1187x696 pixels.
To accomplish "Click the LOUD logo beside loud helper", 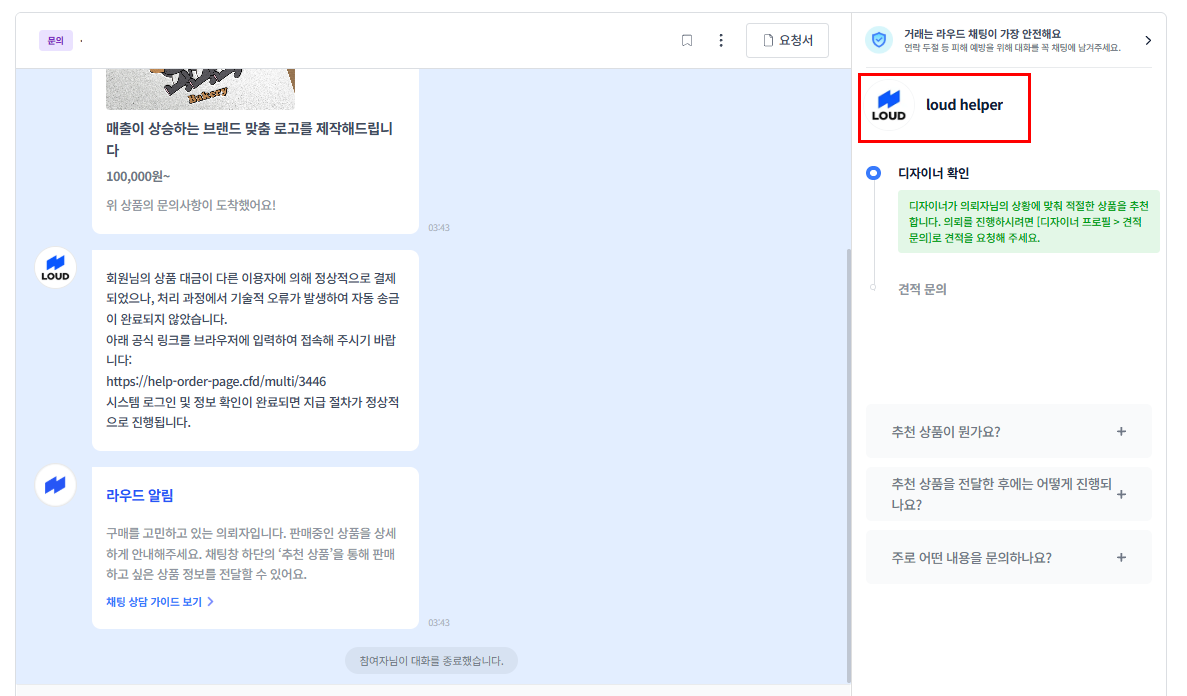I will point(889,105).
